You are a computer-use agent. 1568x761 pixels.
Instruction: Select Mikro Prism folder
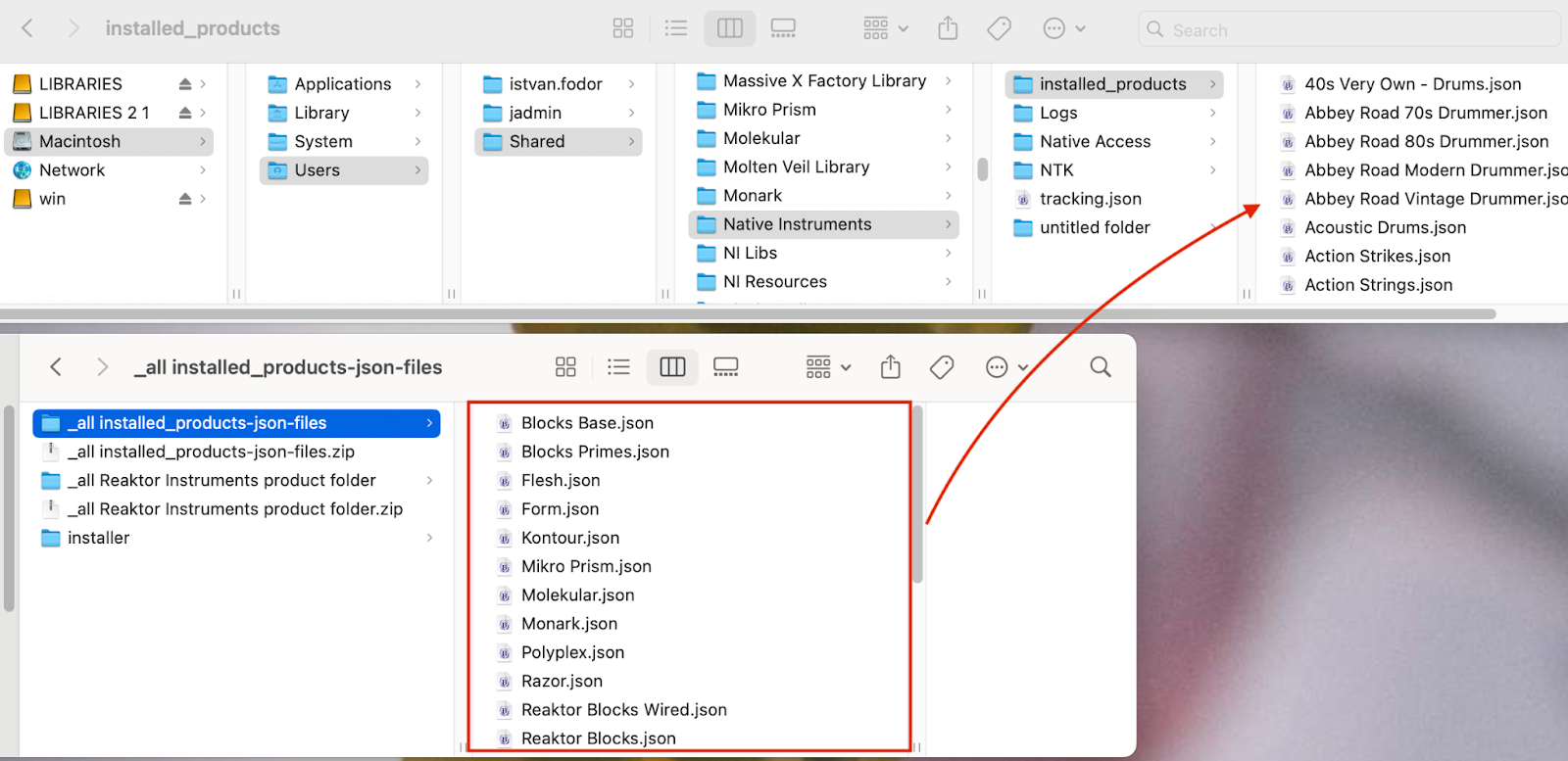(x=823, y=110)
